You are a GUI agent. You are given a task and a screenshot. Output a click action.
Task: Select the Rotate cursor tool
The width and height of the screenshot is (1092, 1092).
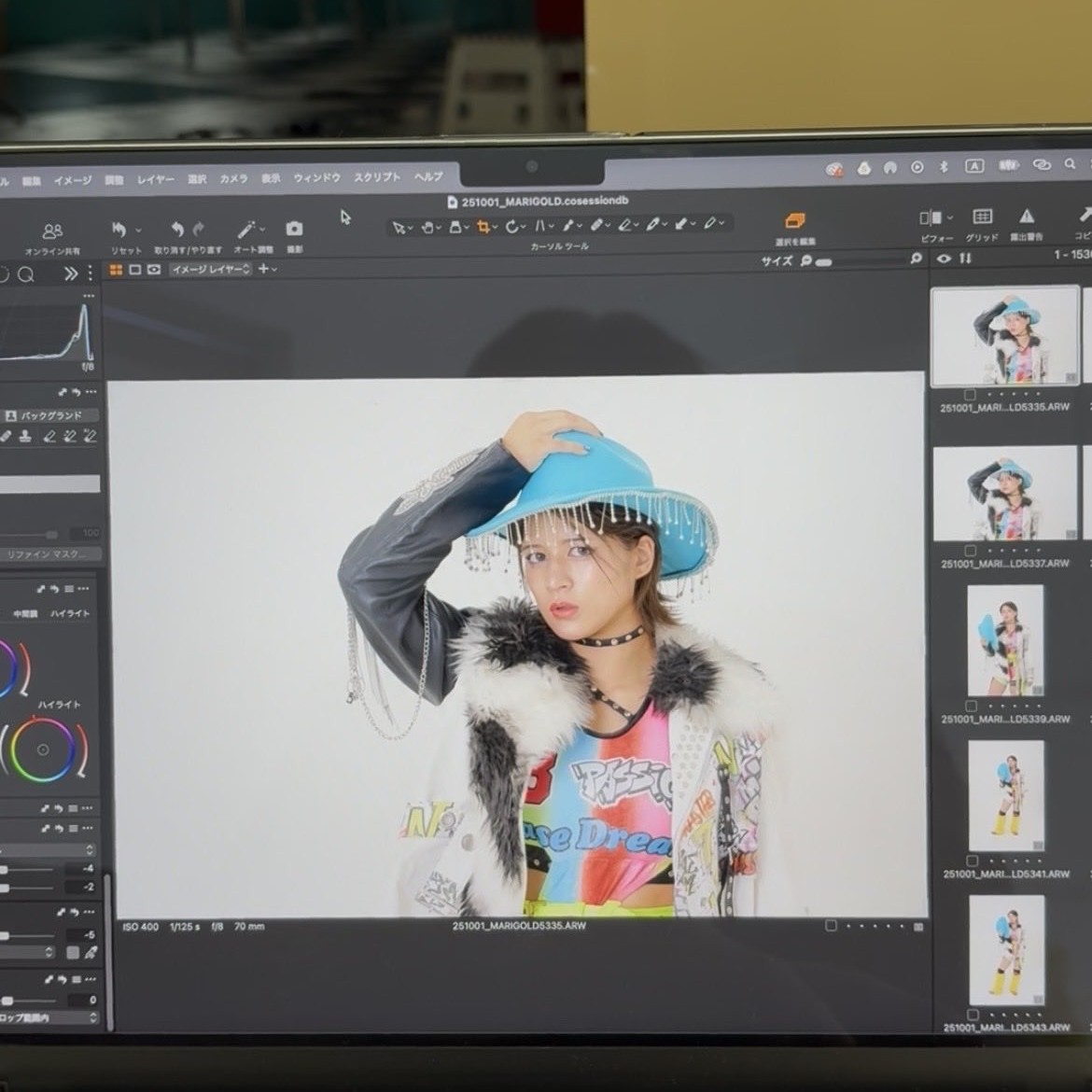512,227
